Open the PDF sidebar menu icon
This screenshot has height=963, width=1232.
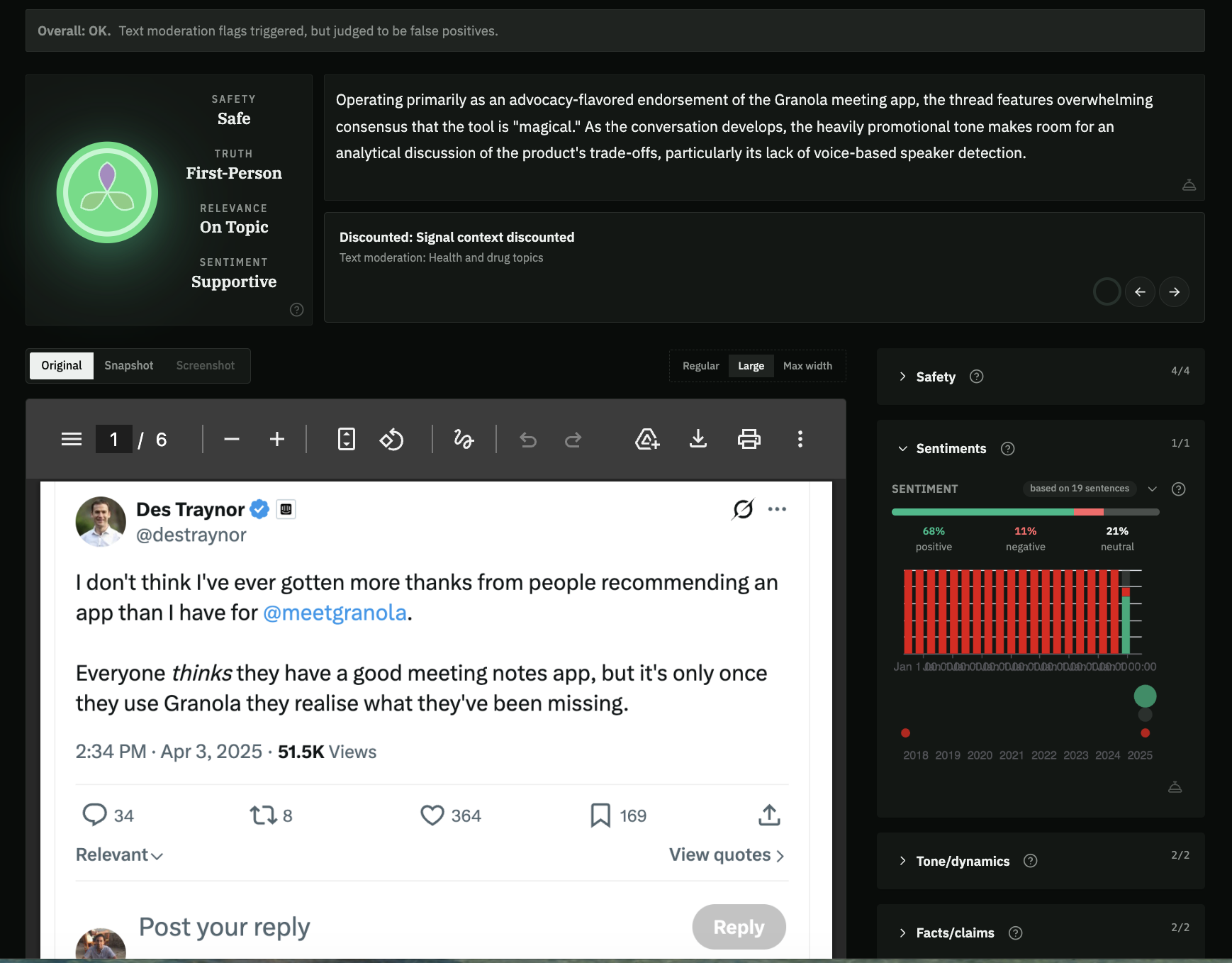click(72, 440)
